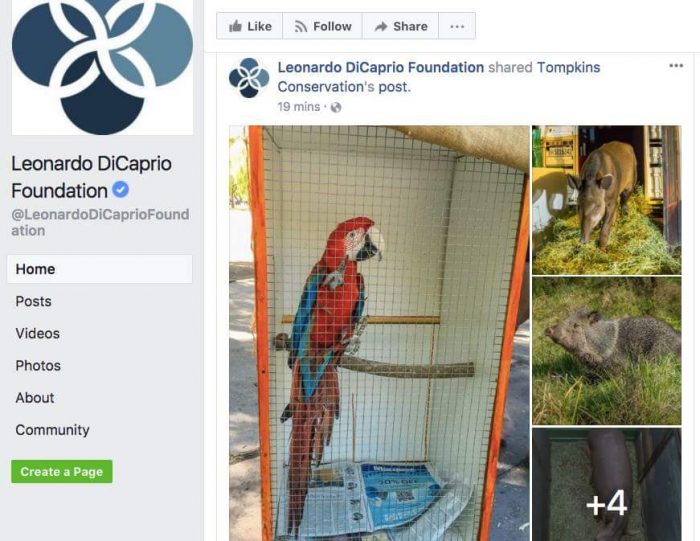Click the foundation avatar beside the post
The image size is (700, 541).
(249, 78)
